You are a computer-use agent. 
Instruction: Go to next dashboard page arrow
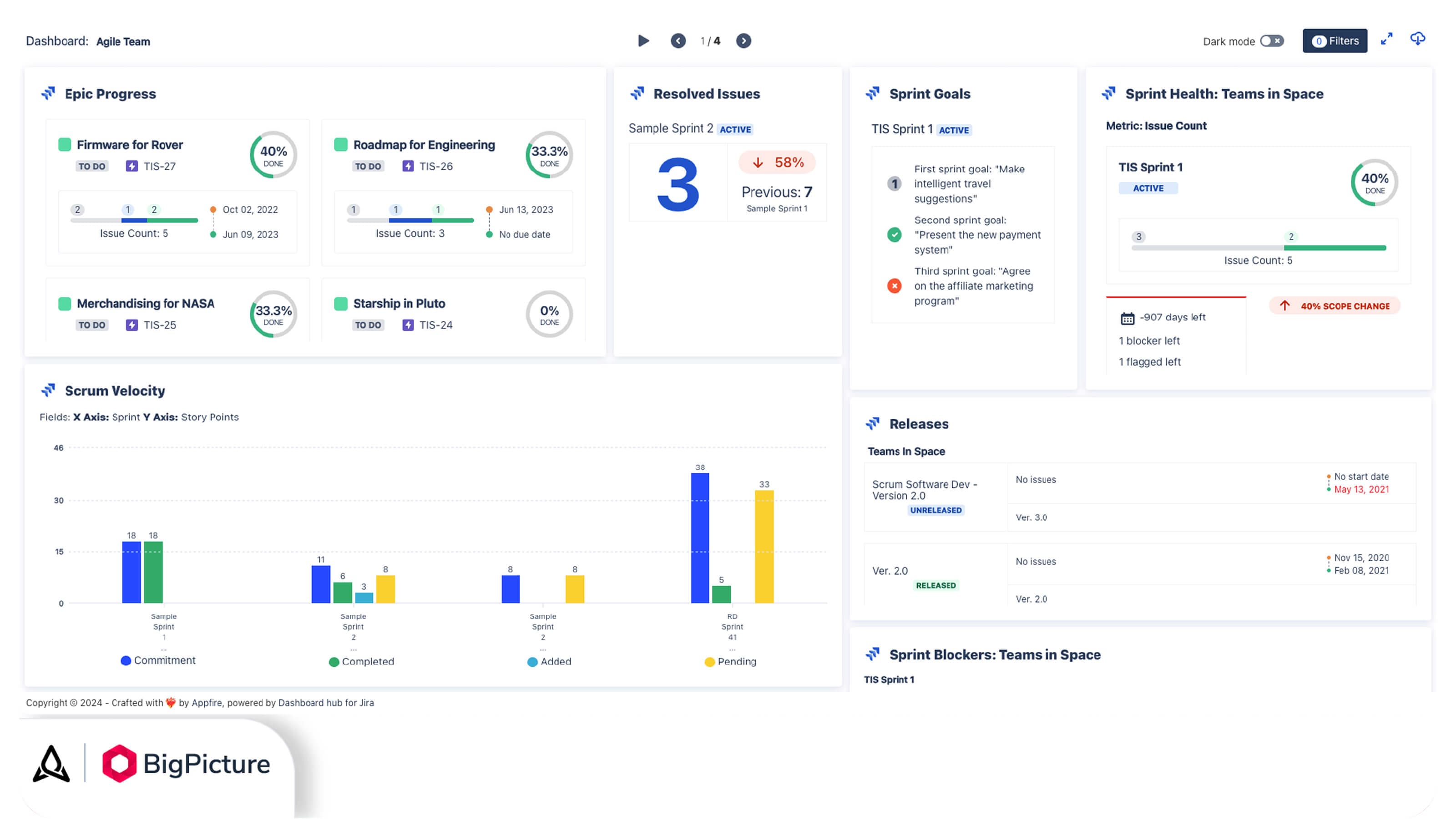tap(743, 41)
